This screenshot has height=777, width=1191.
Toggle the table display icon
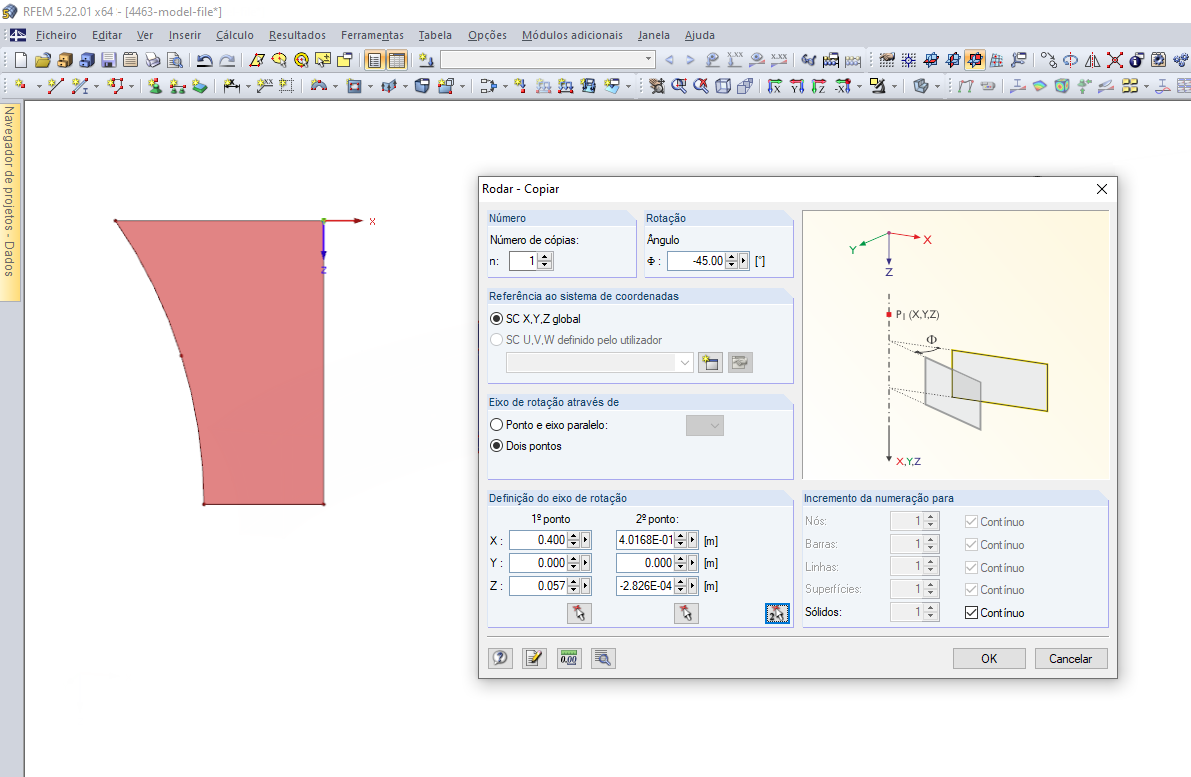click(x=396, y=60)
